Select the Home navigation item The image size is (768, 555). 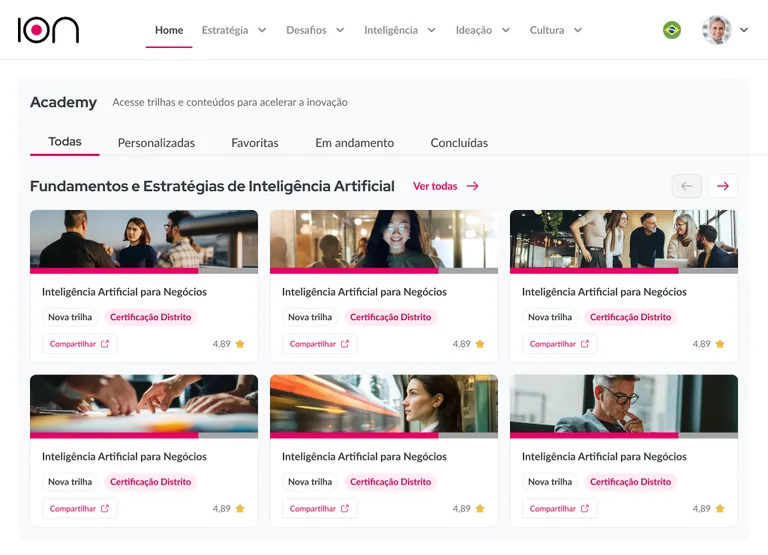pyautogui.click(x=169, y=30)
